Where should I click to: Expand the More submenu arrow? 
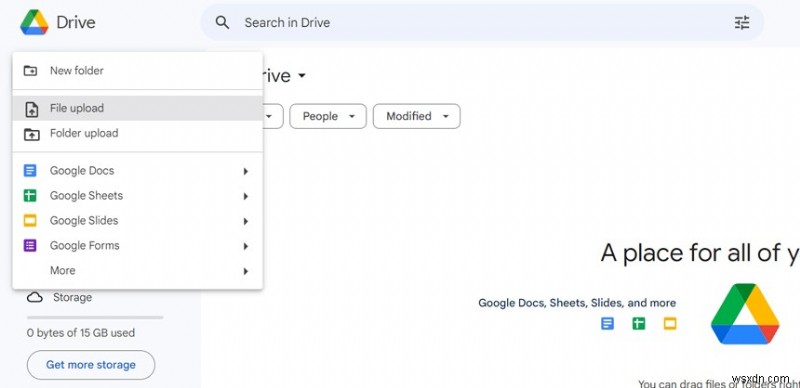click(x=245, y=272)
